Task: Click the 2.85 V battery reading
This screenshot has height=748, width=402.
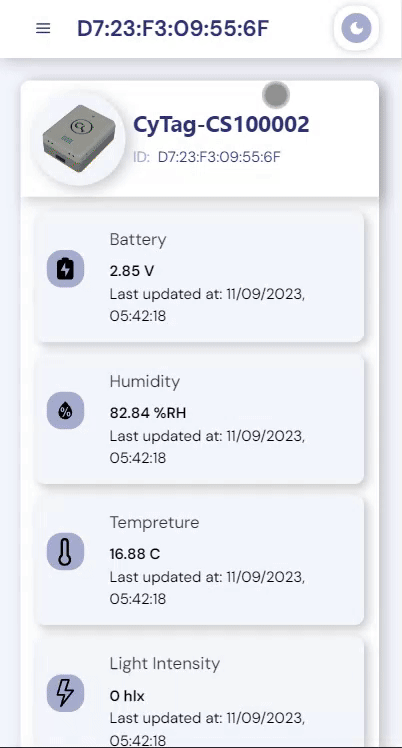Action: click(x=132, y=271)
